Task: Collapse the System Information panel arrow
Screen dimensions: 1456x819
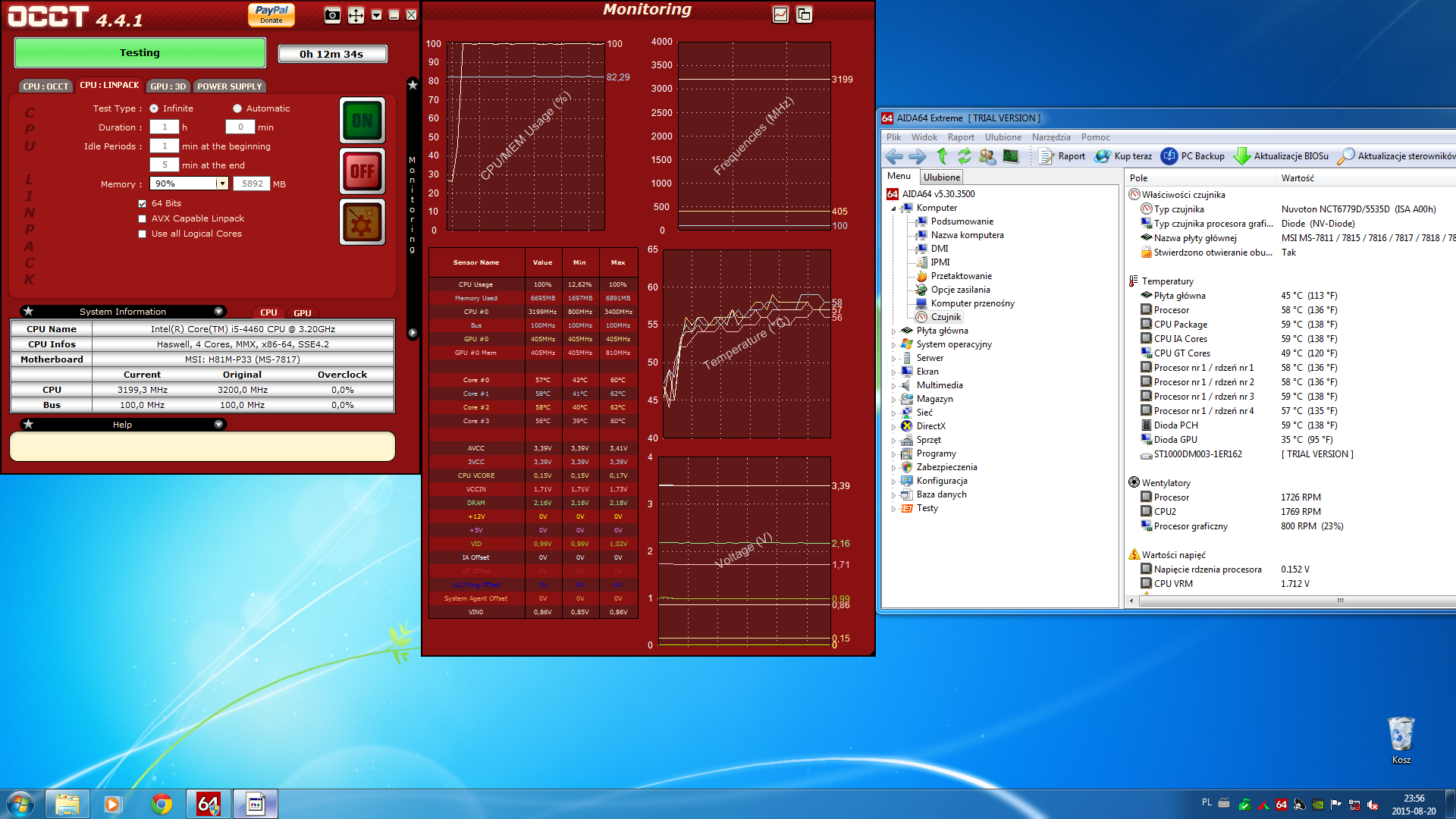Action: click(218, 312)
